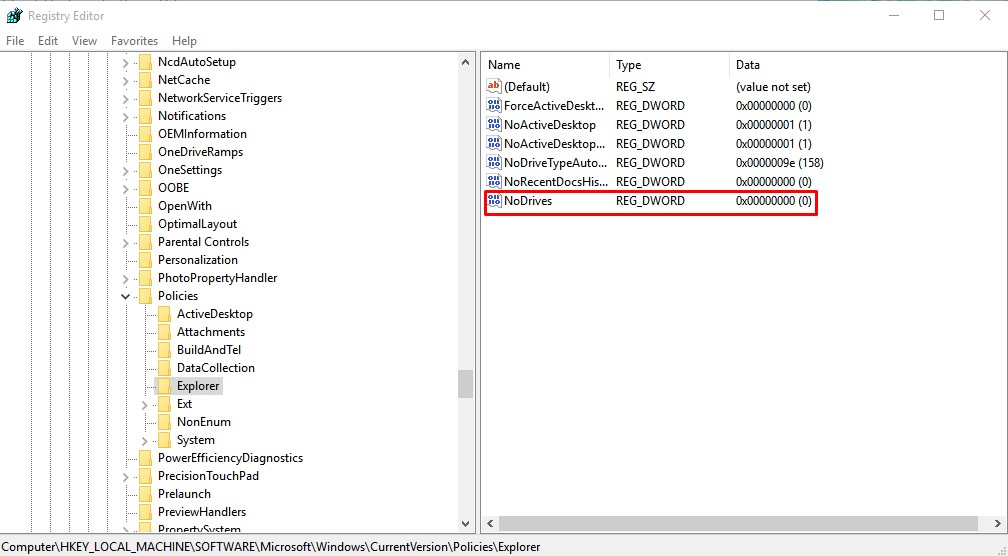Open the File menu
Viewport: 1008px width, 556px height.
click(x=15, y=40)
